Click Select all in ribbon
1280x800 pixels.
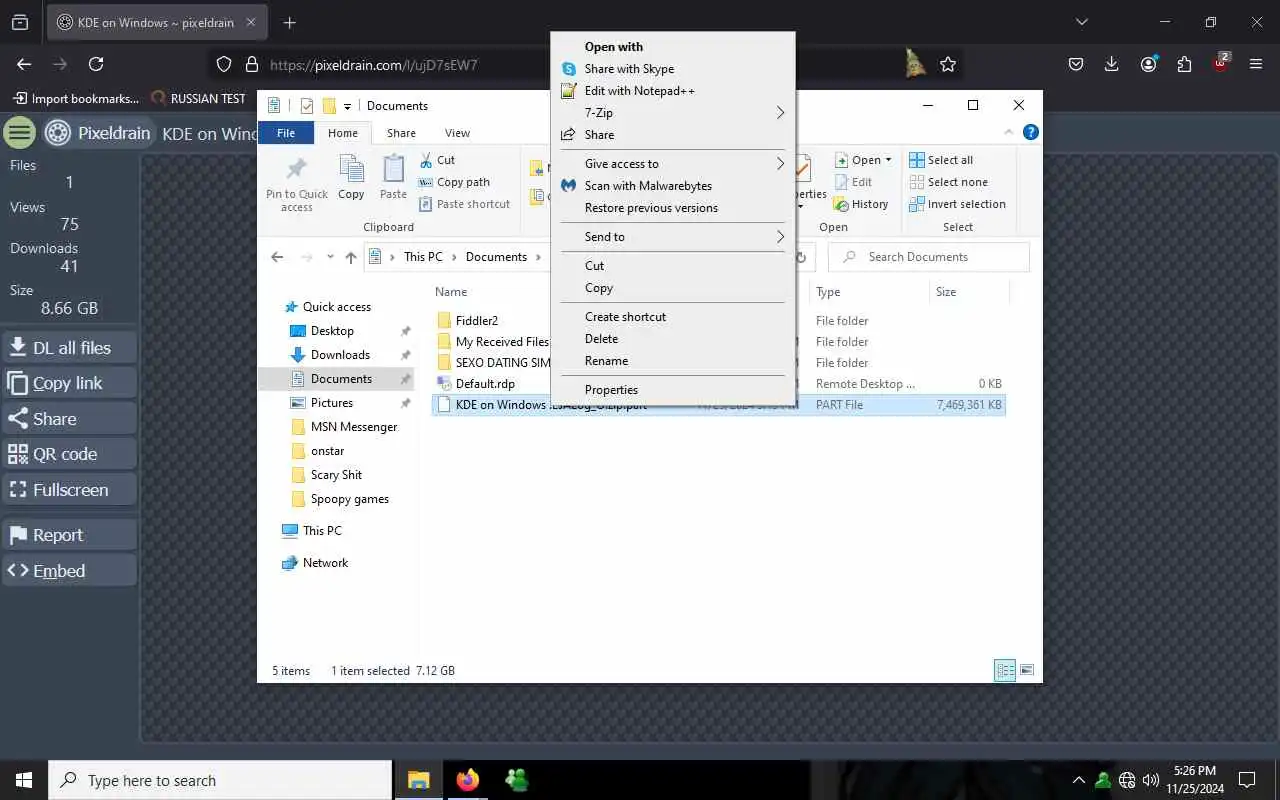[x=941, y=160]
